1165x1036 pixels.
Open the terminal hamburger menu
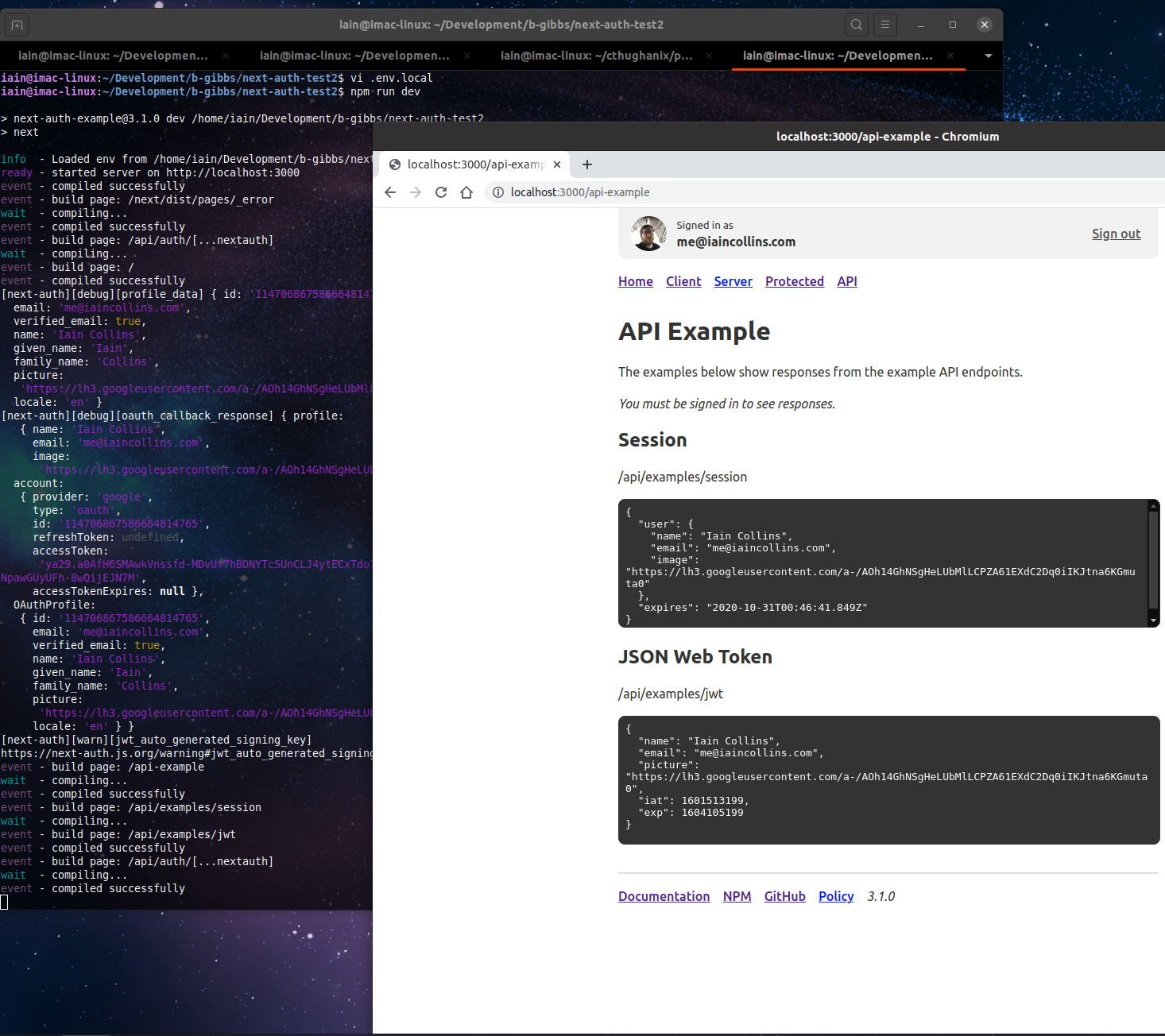pyautogui.click(x=884, y=24)
